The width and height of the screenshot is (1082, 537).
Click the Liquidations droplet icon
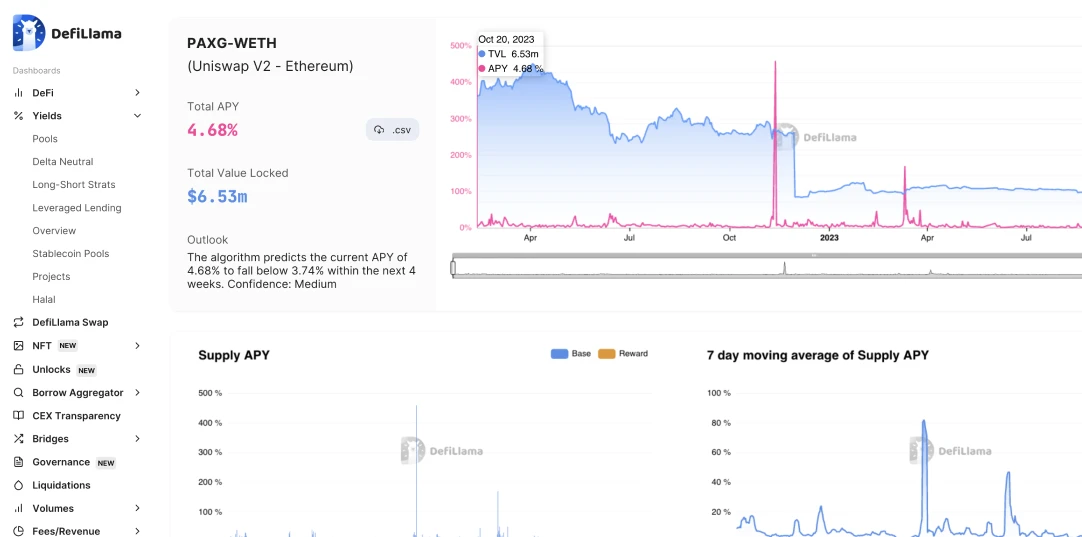pyautogui.click(x=18, y=486)
